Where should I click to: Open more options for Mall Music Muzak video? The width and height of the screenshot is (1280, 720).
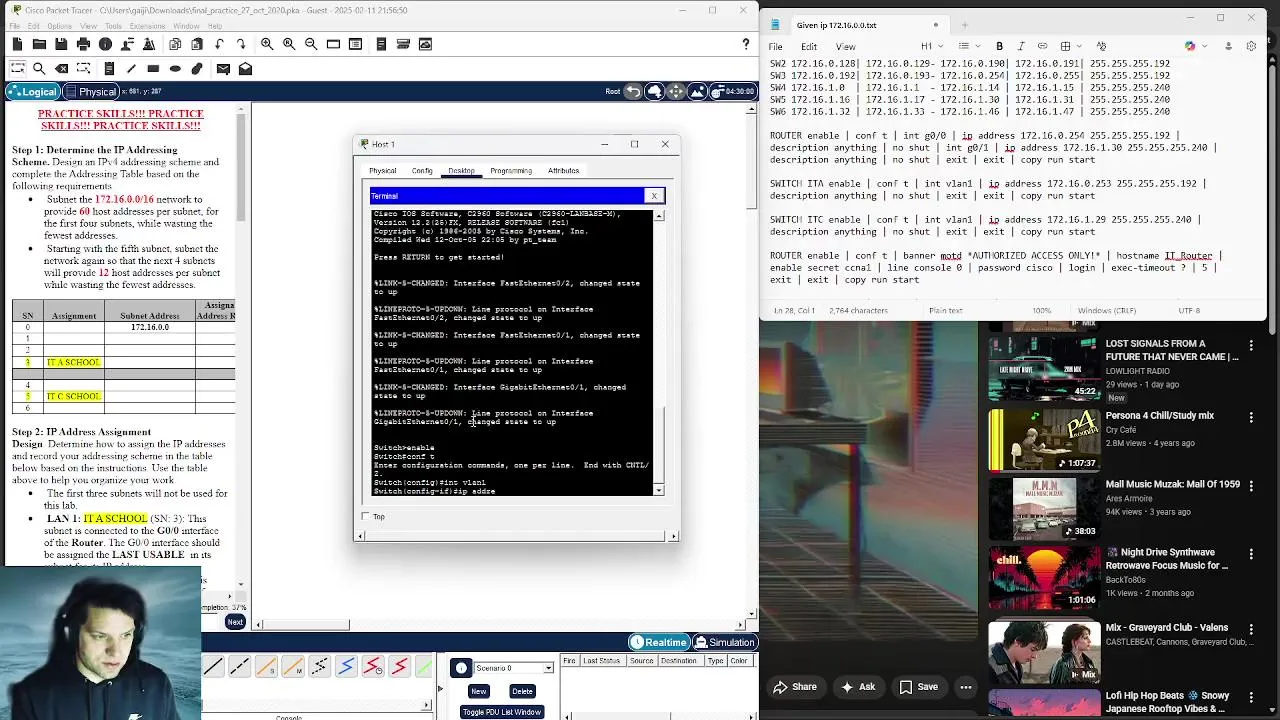pyautogui.click(x=1251, y=485)
